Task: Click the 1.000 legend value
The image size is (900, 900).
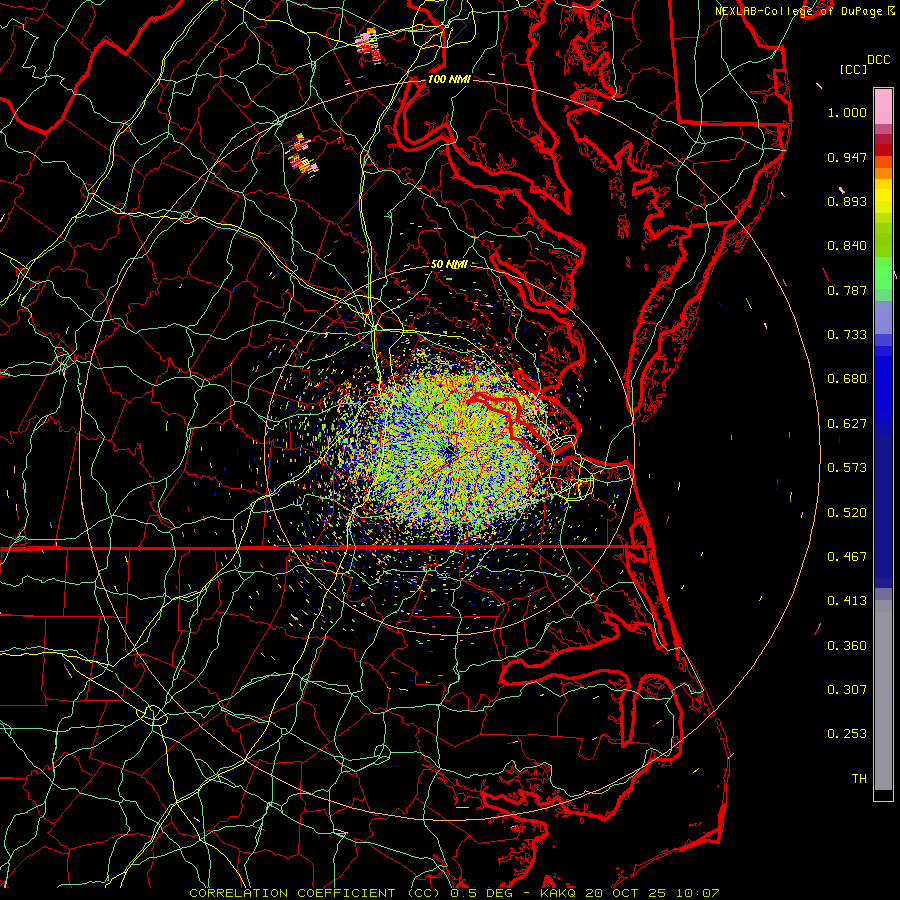Action: coord(847,112)
